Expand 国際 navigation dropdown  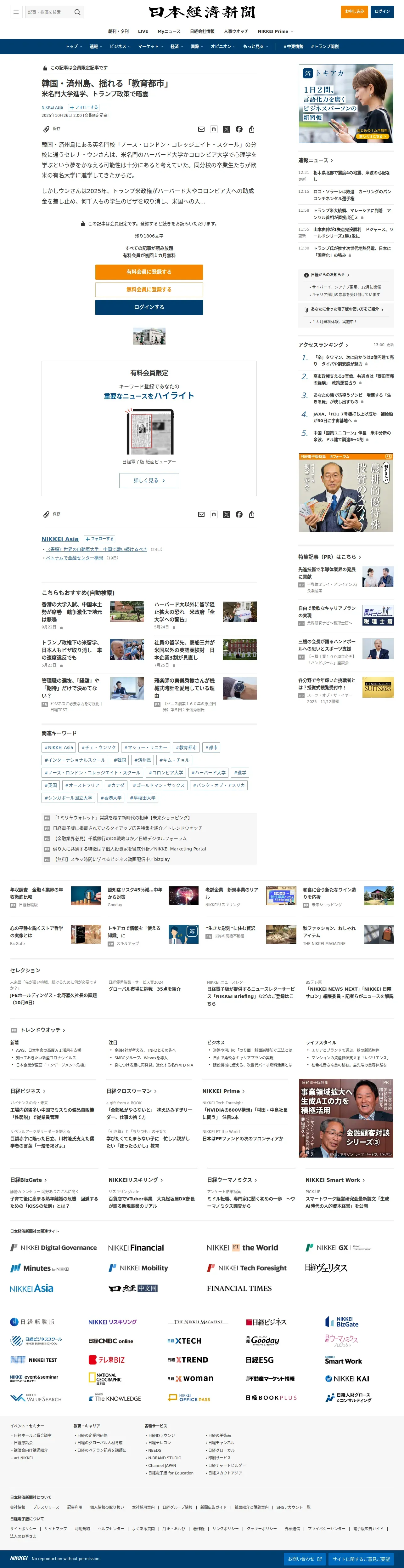click(197, 46)
